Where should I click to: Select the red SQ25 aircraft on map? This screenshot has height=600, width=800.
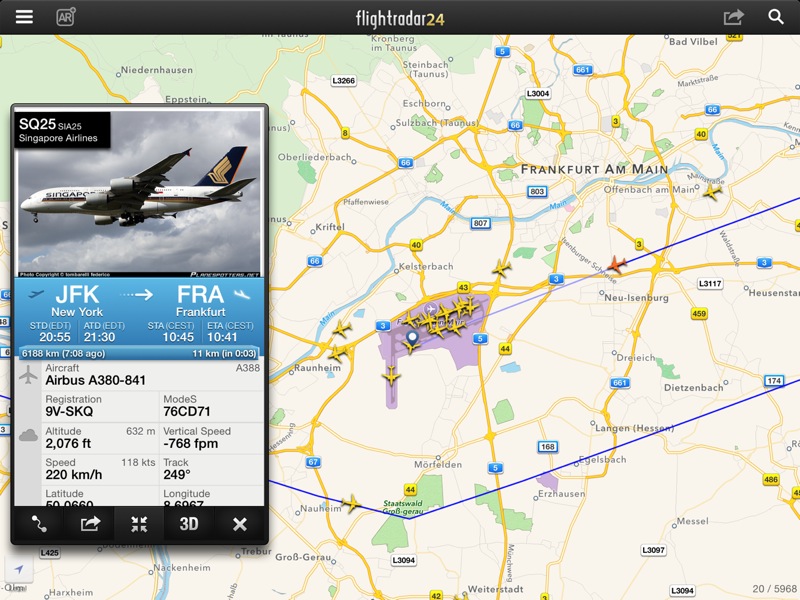616,265
